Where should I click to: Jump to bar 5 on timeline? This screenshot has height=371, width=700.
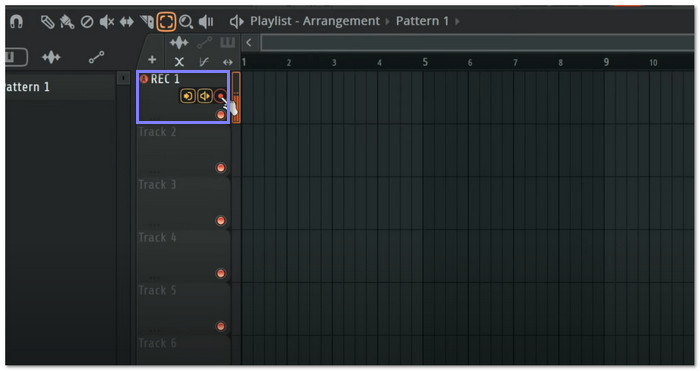pyautogui.click(x=425, y=62)
